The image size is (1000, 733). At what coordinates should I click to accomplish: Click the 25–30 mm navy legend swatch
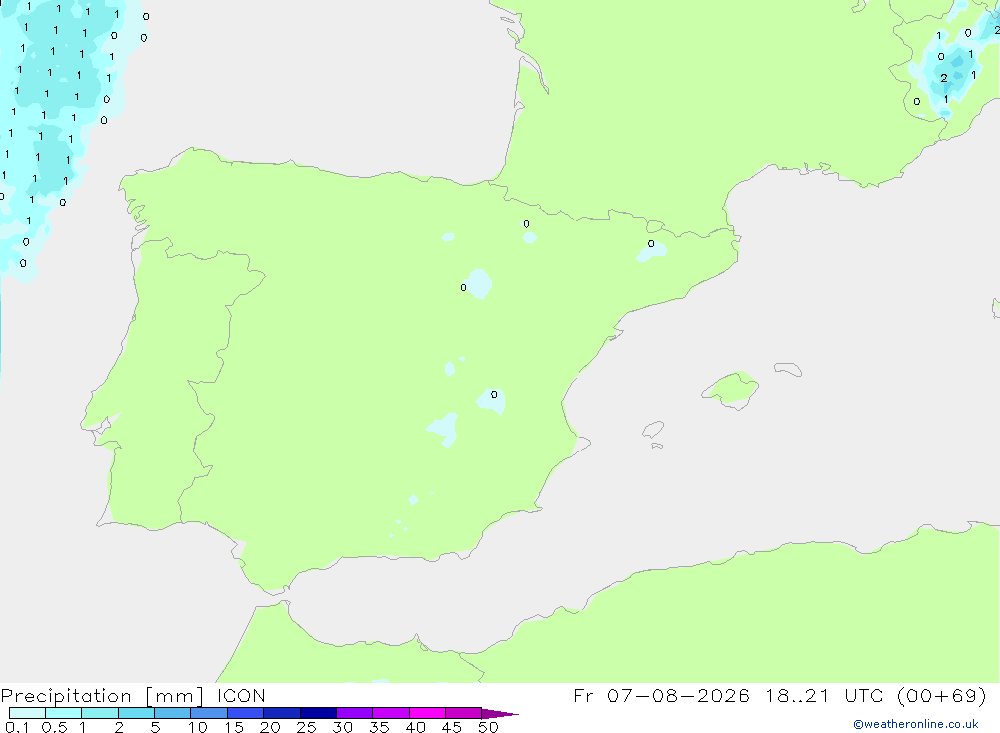[x=318, y=713]
